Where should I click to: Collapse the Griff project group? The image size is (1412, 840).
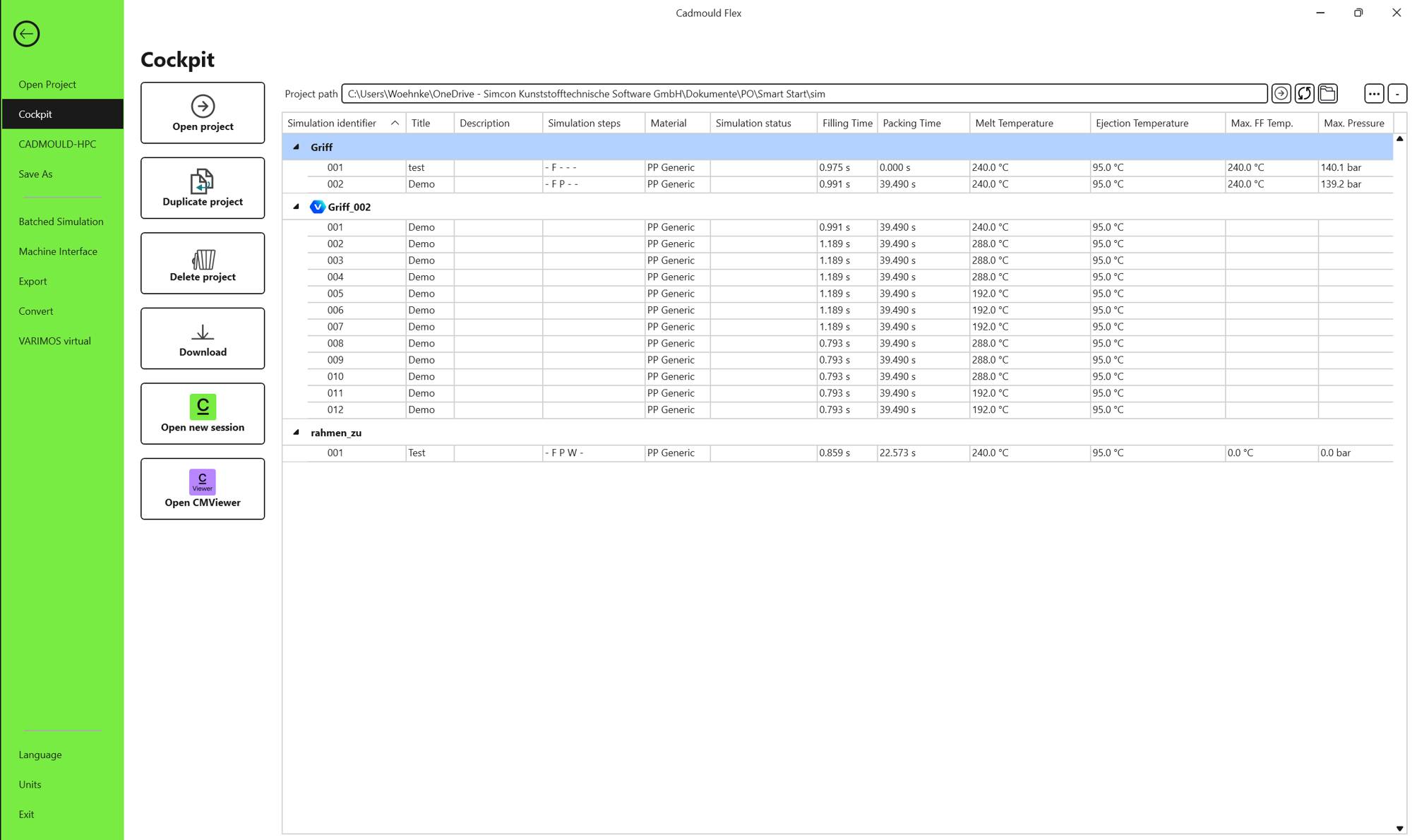coord(297,147)
